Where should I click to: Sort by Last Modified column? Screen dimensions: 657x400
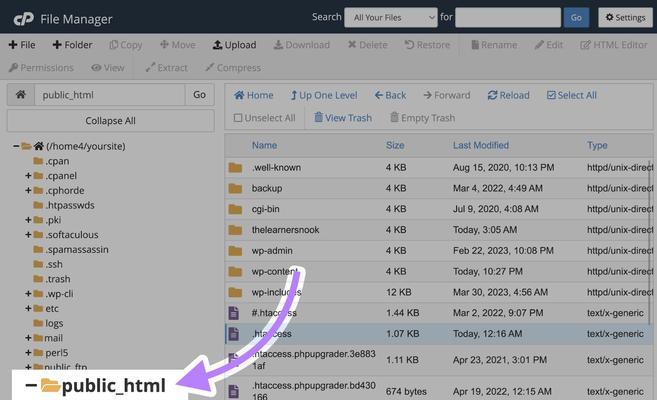(481, 145)
